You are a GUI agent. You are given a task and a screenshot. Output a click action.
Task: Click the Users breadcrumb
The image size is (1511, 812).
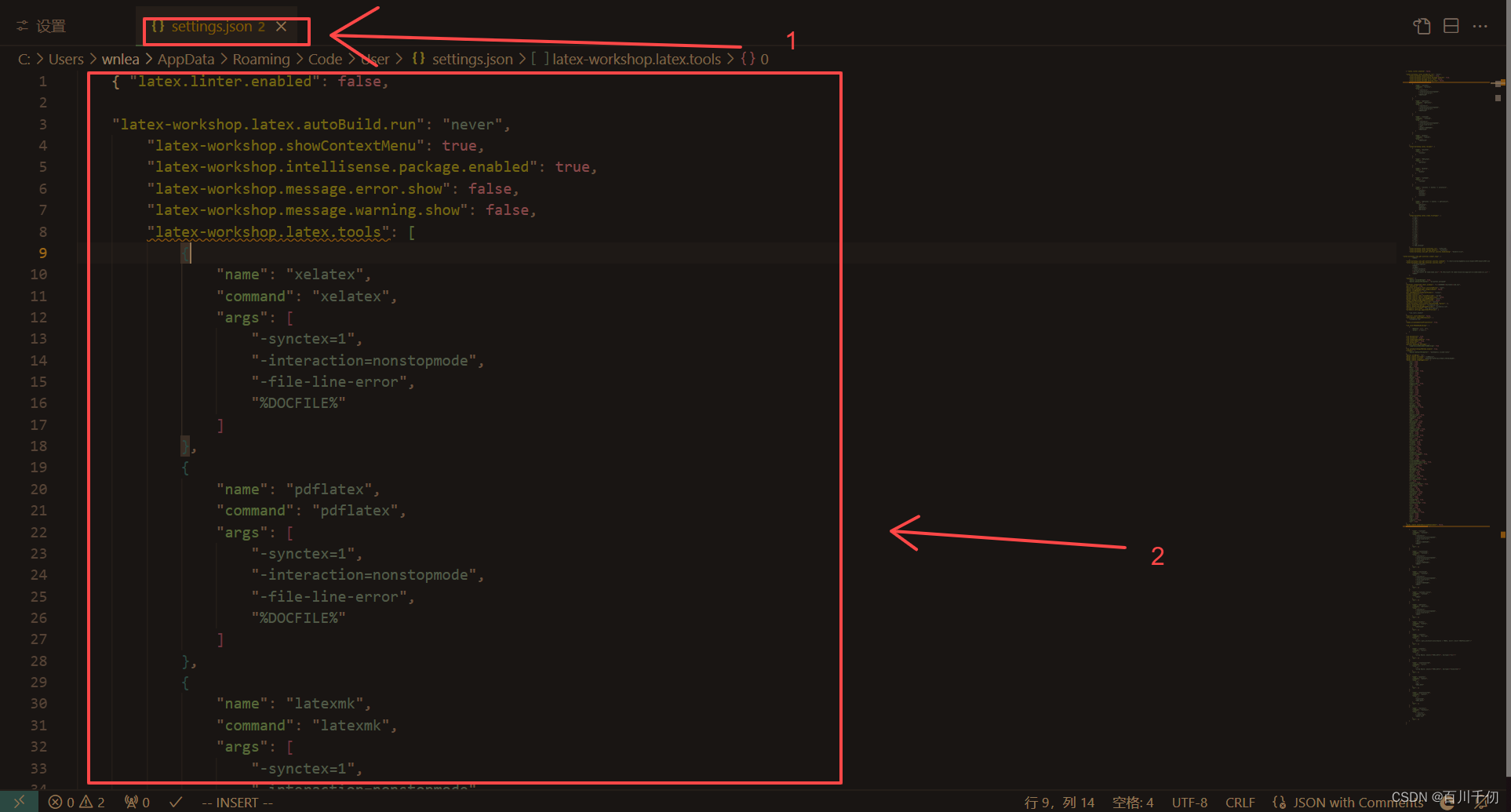pyautogui.click(x=66, y=59)
